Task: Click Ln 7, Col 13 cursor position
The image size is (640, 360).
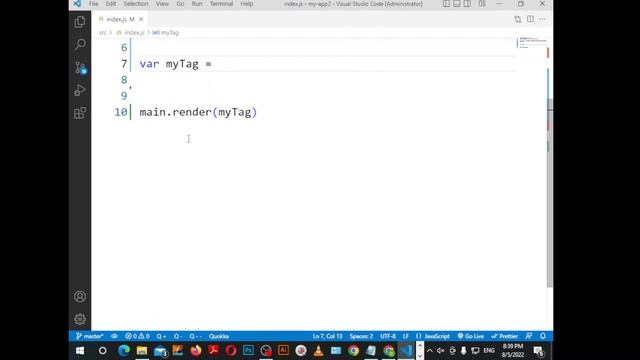Action: (x=327, y=336)
